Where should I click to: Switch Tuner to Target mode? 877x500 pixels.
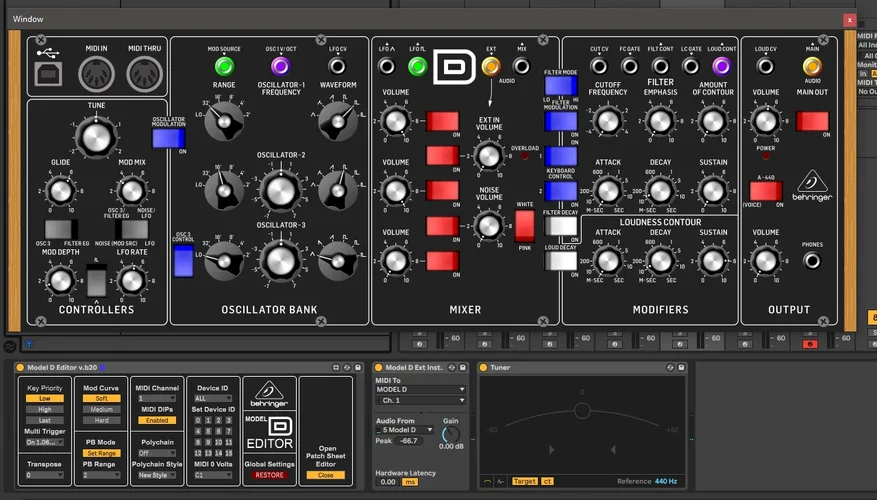[x=525, y=481]
